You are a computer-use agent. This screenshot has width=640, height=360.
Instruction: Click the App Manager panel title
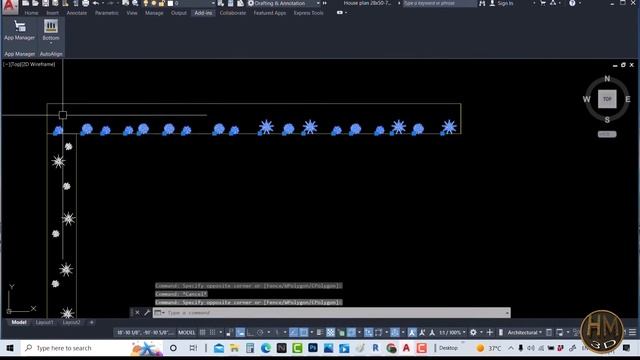[20, 54]
